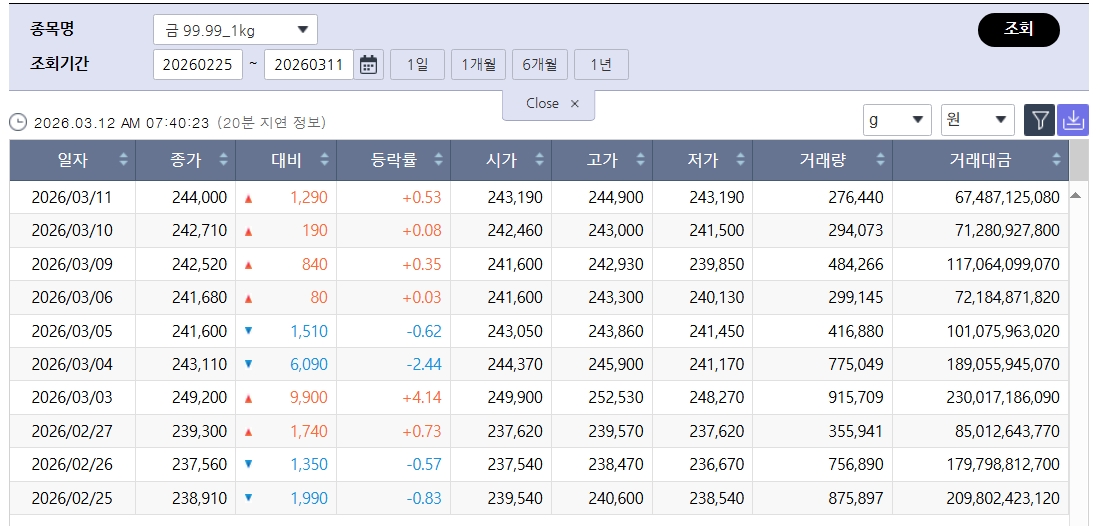This screenshot has height=526, width=1100.
Task: Sort by 시가 column arrows
Action: click(x=539, y=160)
